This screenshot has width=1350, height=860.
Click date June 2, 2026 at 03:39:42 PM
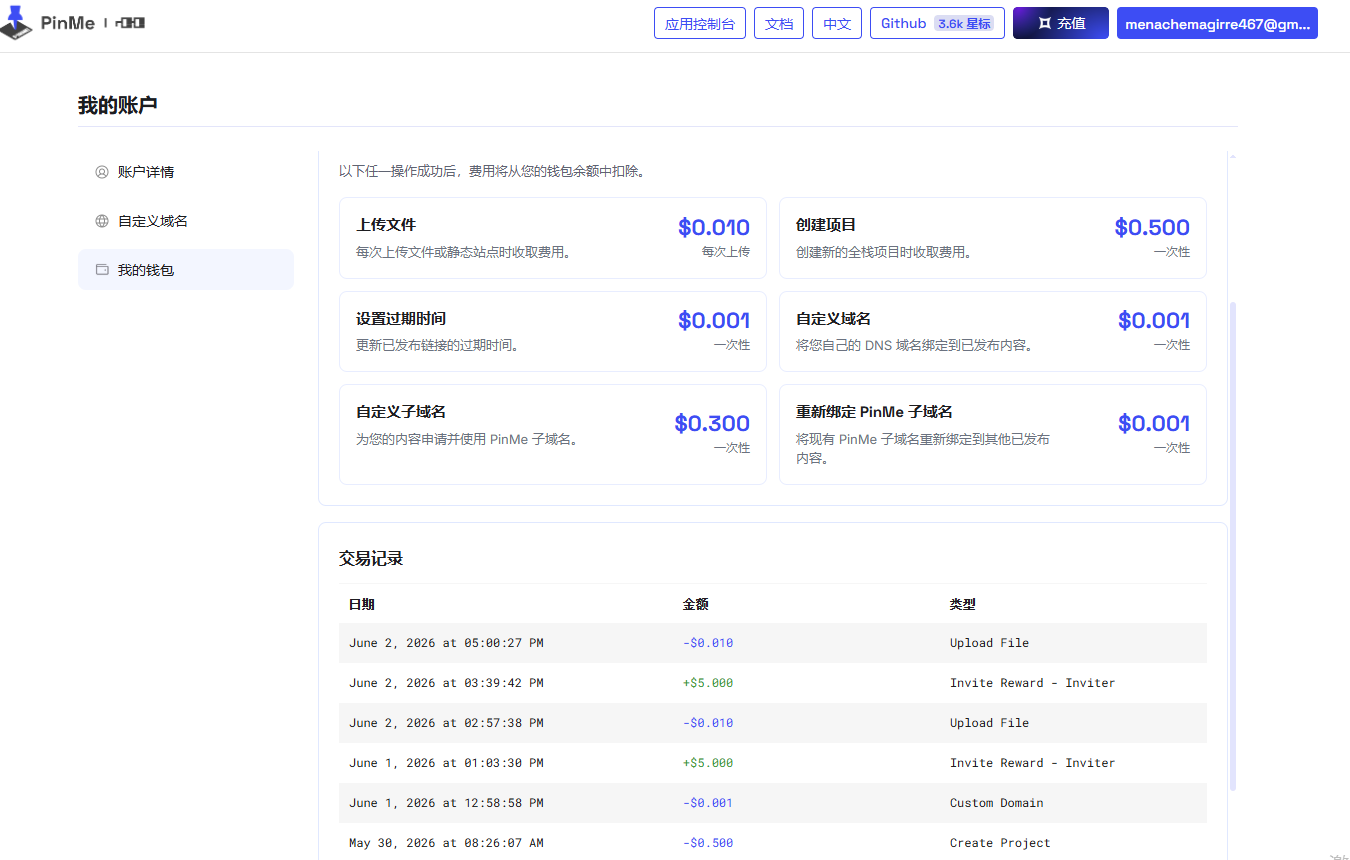click(446, 683)
